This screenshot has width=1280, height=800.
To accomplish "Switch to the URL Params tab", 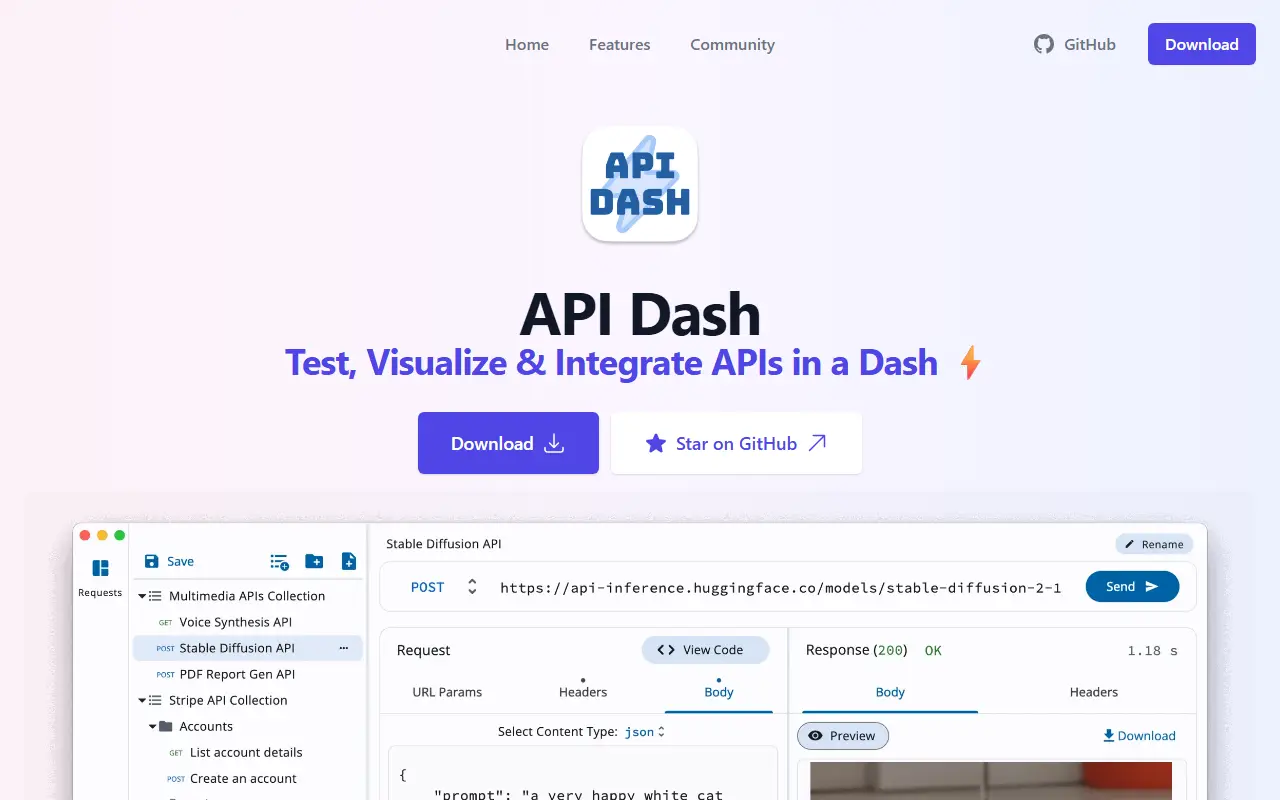I will tap(447, 692).
